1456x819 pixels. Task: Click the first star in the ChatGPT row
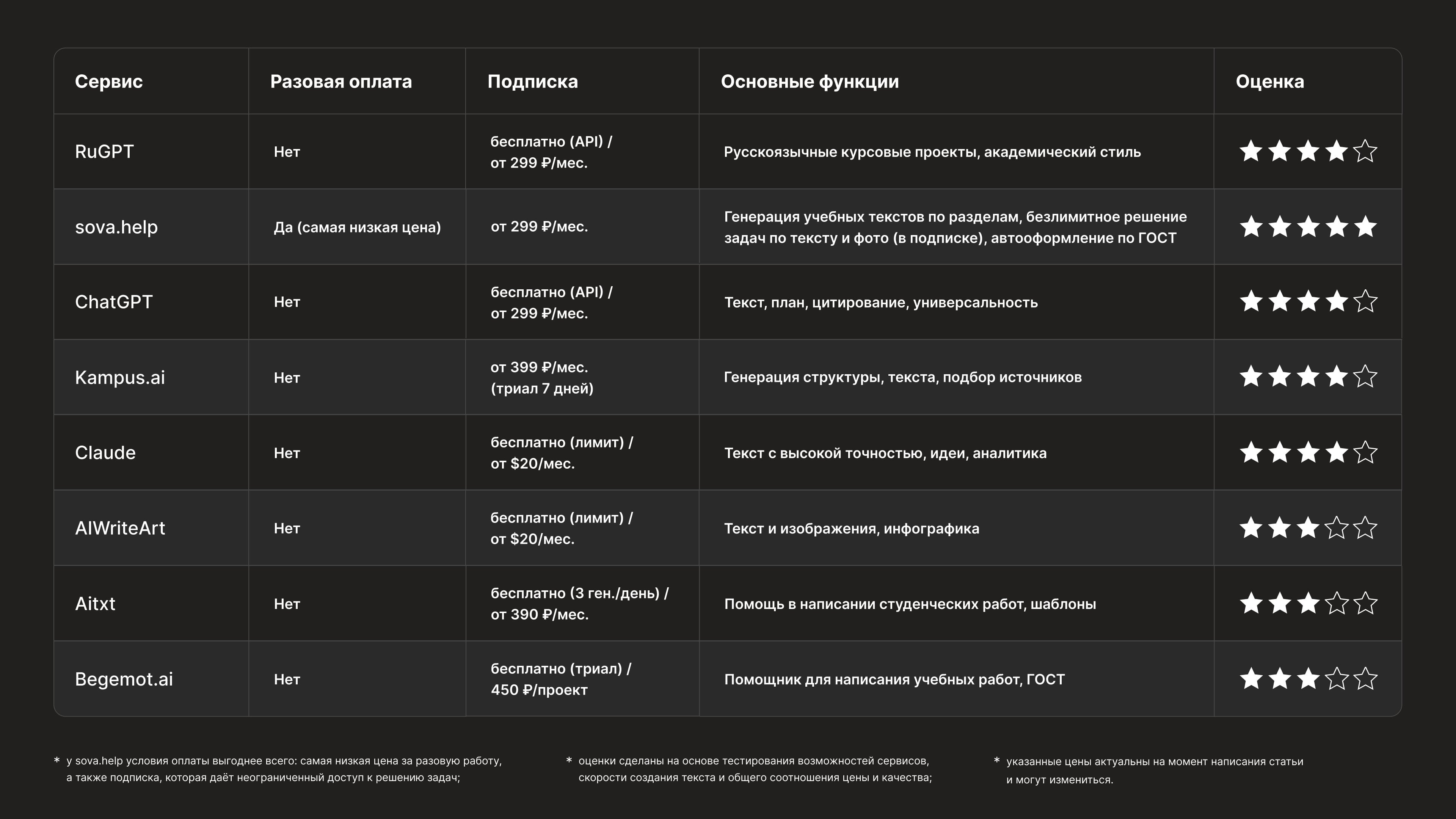tap(1251, 302)
